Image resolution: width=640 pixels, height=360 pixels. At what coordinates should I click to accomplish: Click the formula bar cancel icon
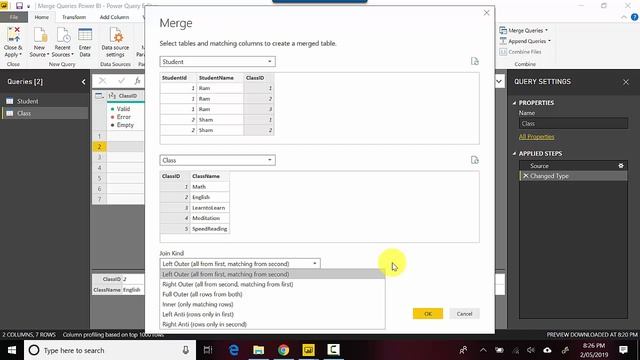102,81
